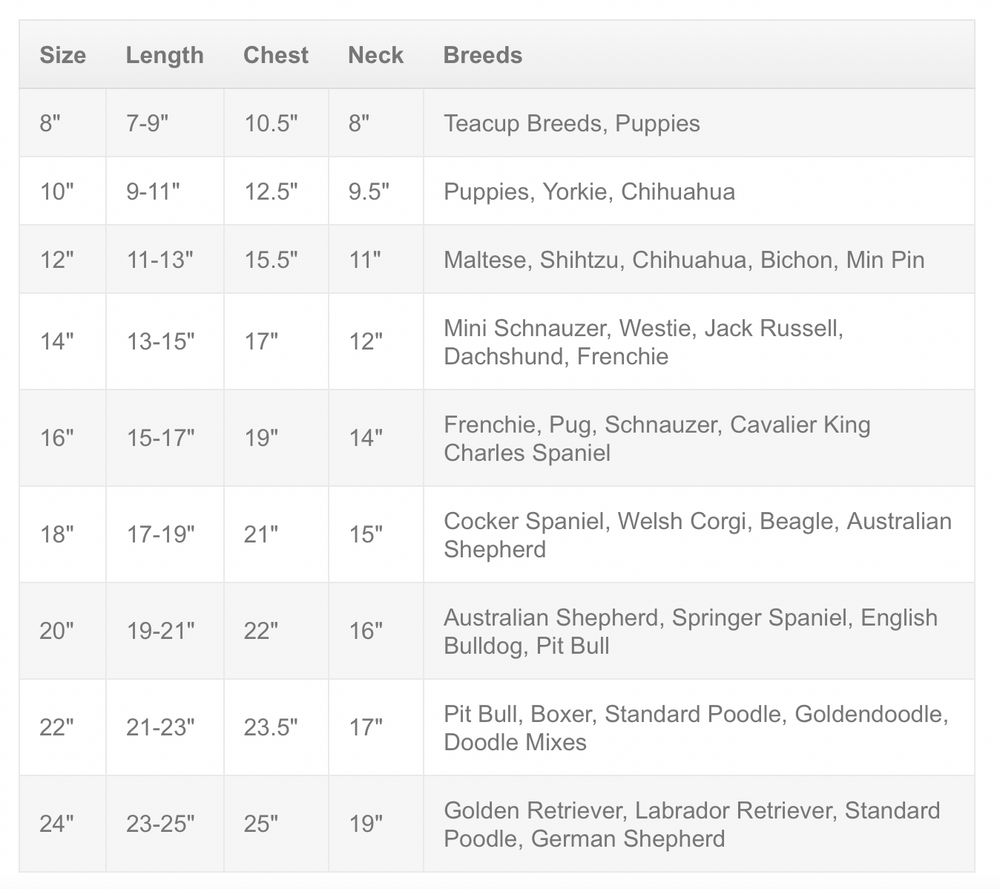Screen dimensions: 1000x889
Task: Select the Mini Schnauzer breeds cell
Action: click(x=643, y=341)
